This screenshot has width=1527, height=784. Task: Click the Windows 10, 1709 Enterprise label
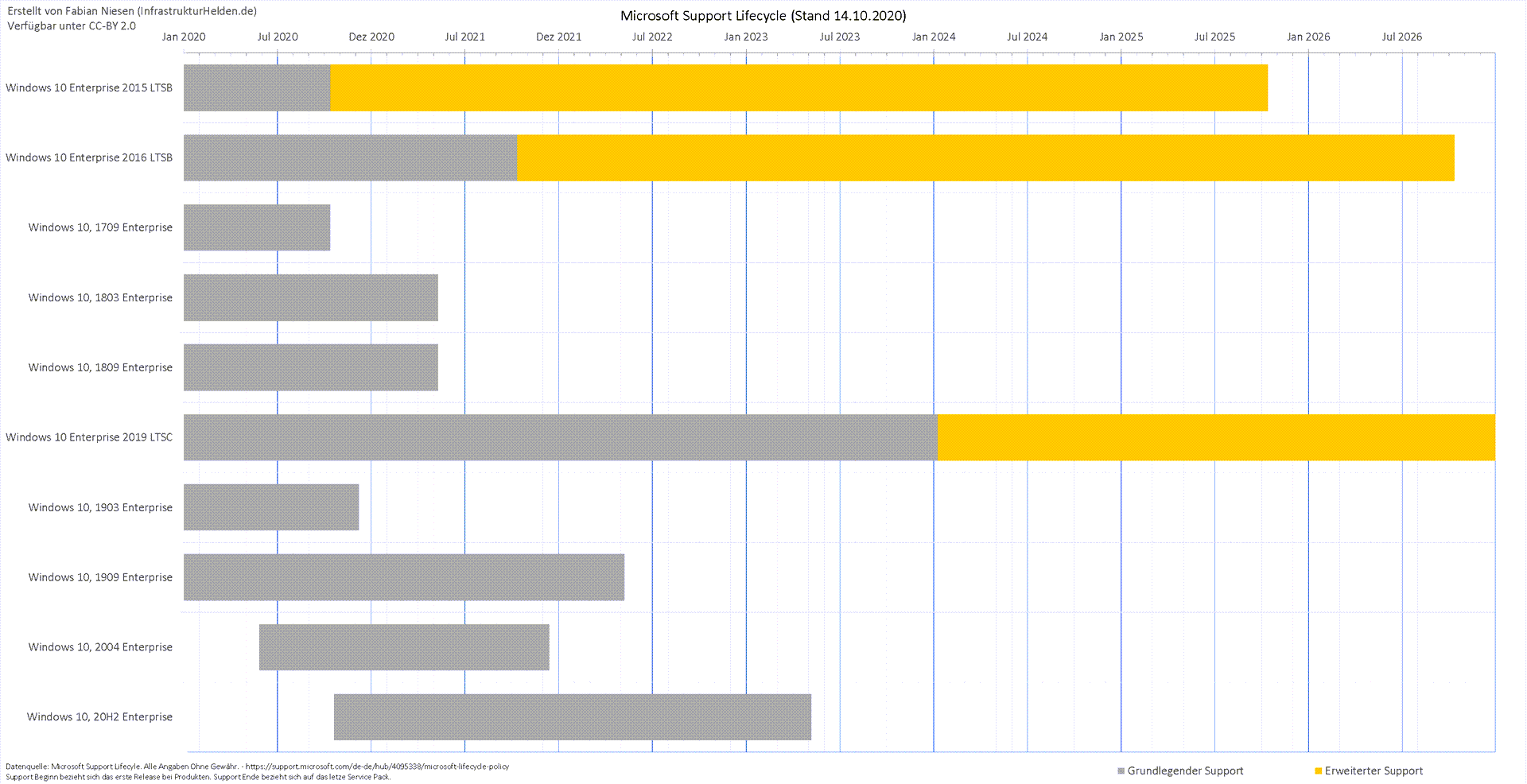100,228
